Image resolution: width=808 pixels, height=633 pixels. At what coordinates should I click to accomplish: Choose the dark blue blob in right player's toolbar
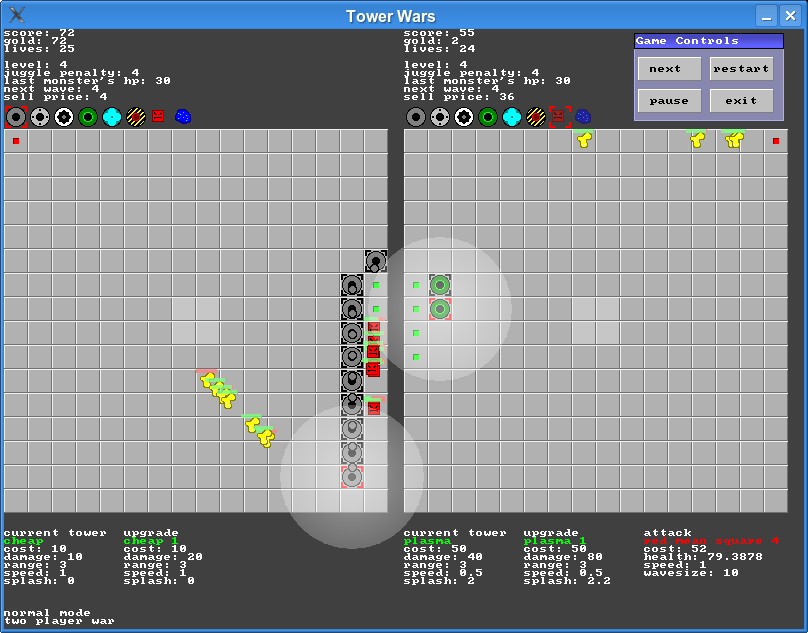click(x=583, y=117)
